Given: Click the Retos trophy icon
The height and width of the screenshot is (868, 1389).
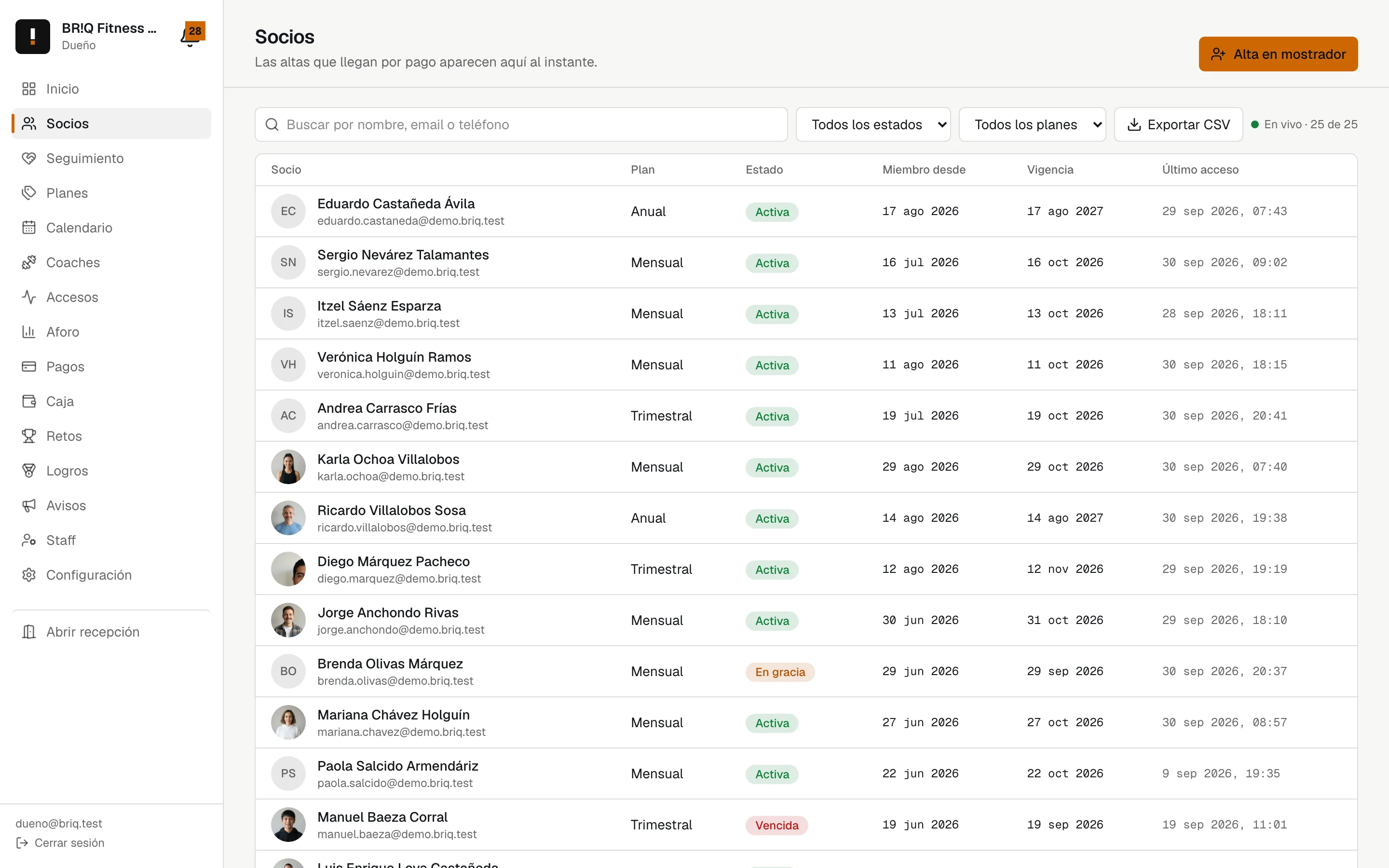Looking at the screenshot, I should (x=29, y=436).
